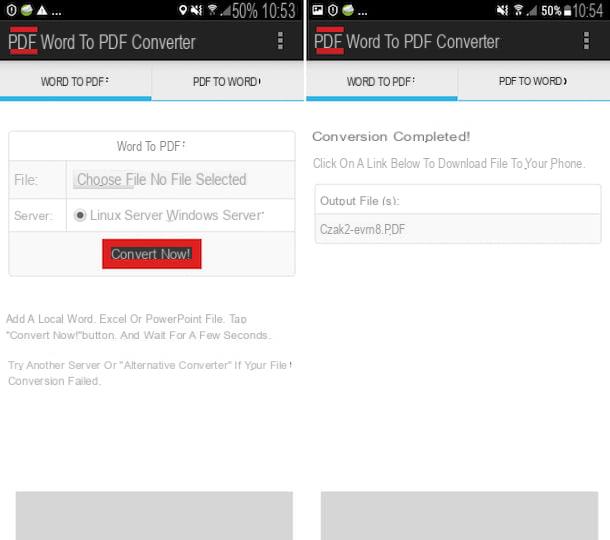Tap the battery icon in right status bar
Image resolution: width=610 pixels, height=540 pixels.
(568, 11)
